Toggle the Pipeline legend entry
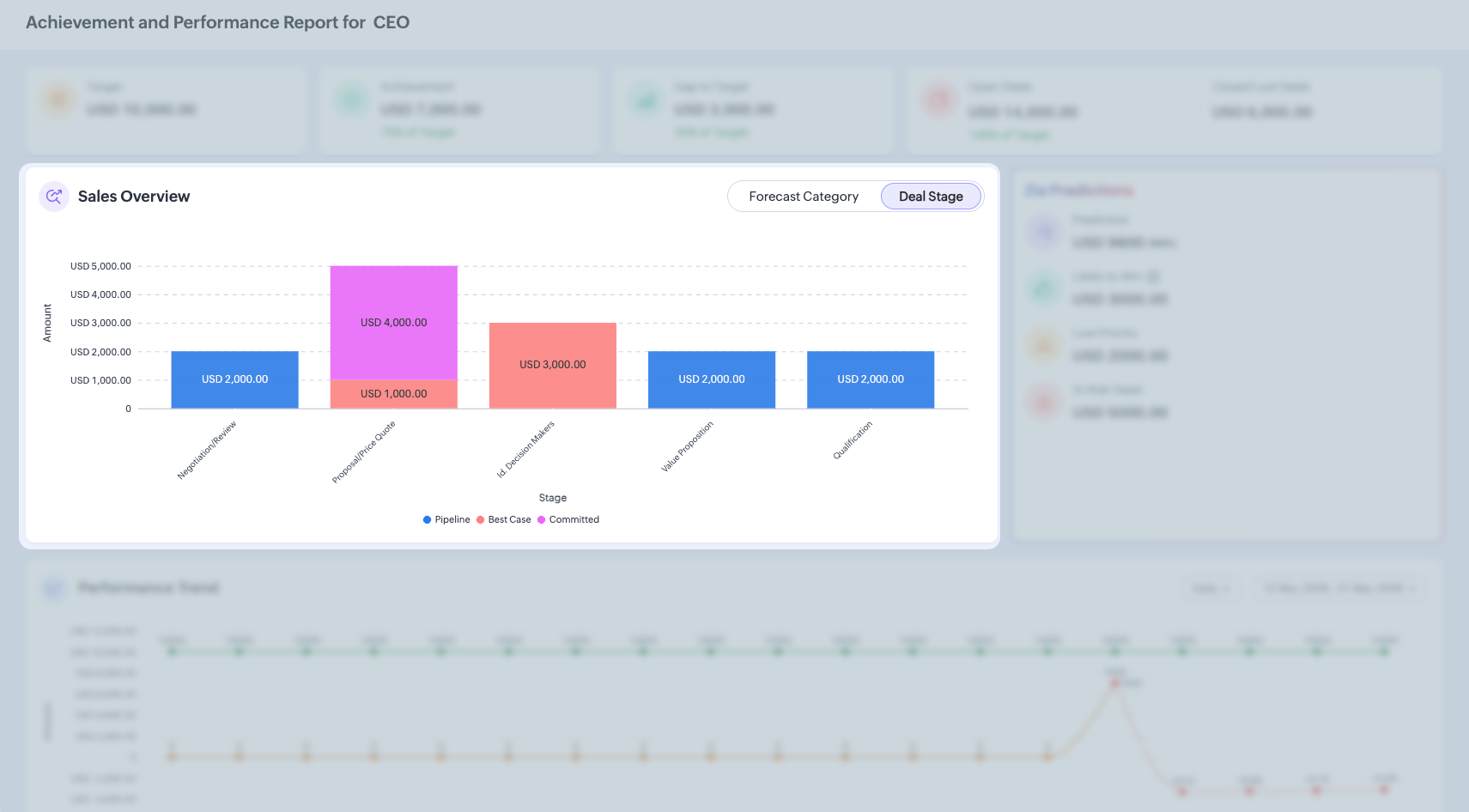 (x=446, y=519)
